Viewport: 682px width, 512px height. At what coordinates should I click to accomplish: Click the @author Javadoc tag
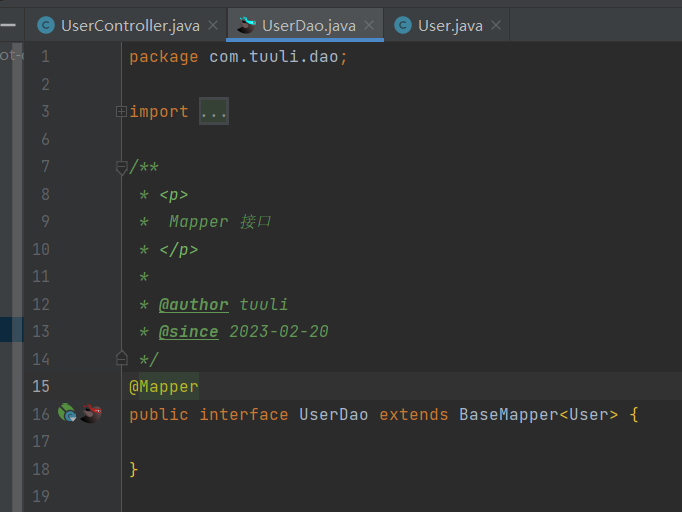(194, 305)
